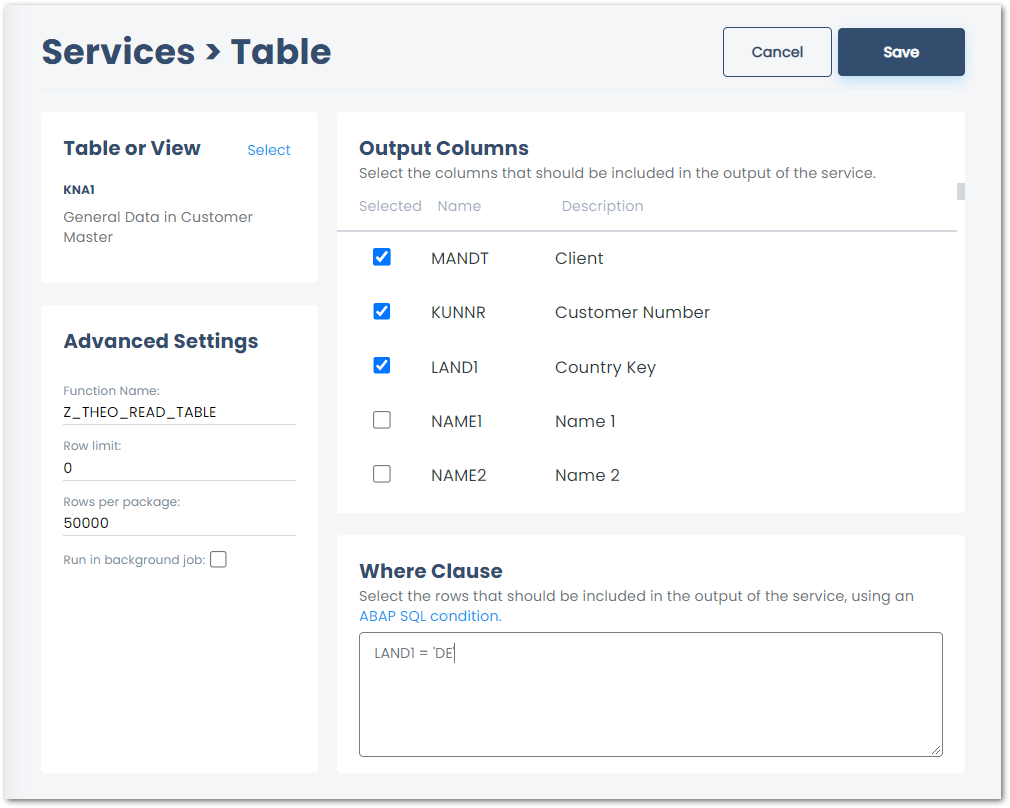
Task: Click the Where Clause textarea resize handle
Action: 936,750
